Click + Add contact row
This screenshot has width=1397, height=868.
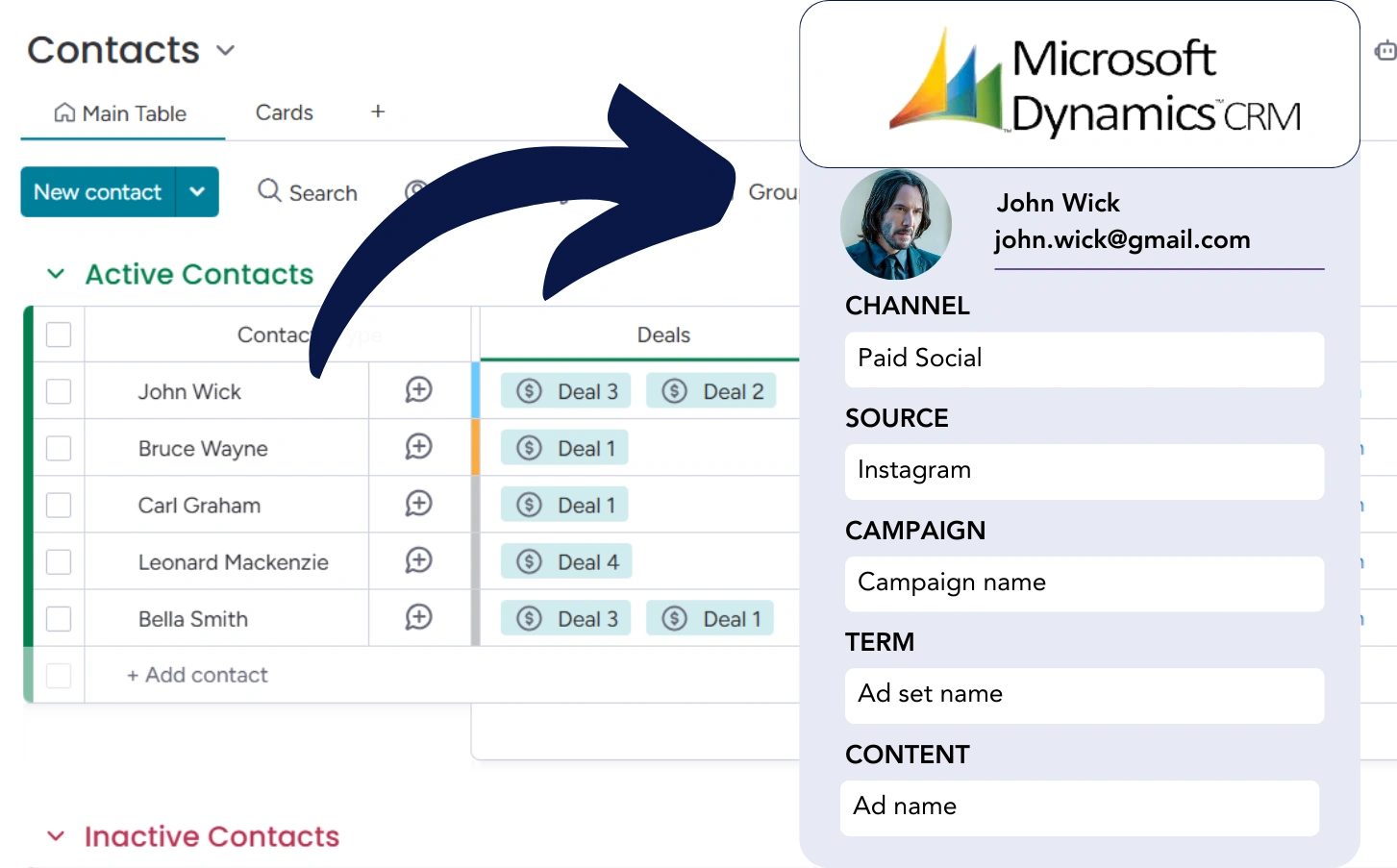197,675
